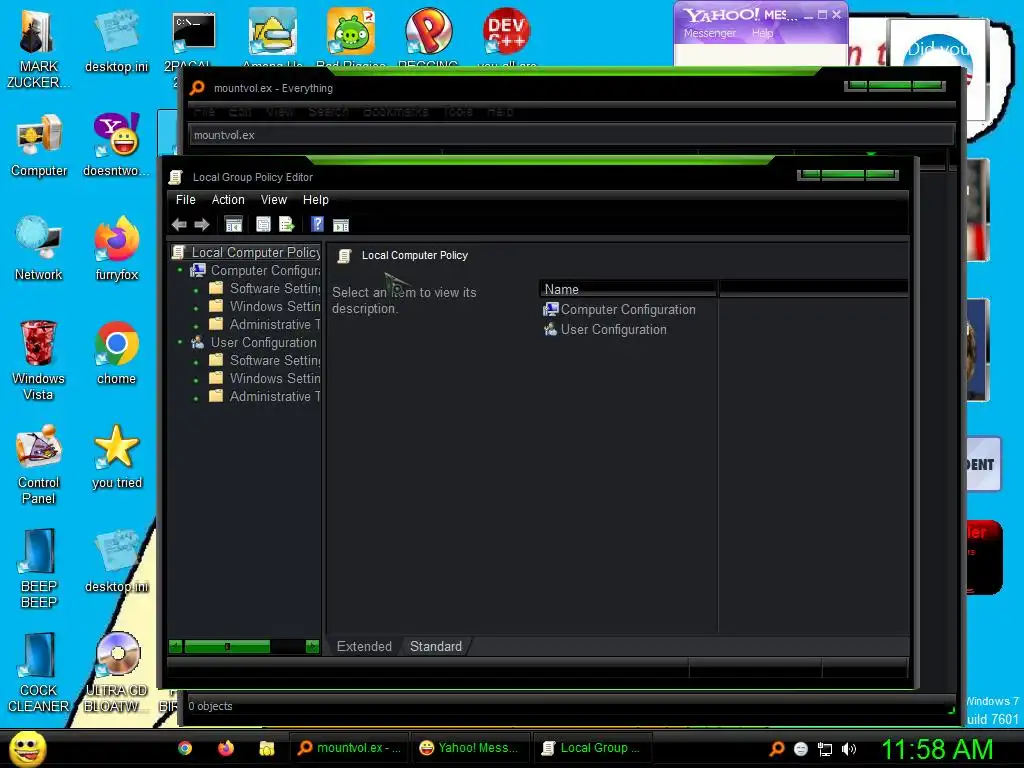Select Computer Configuration in the right list
1024x768 pixels.
pyautogui.click(x=619, y=310)
